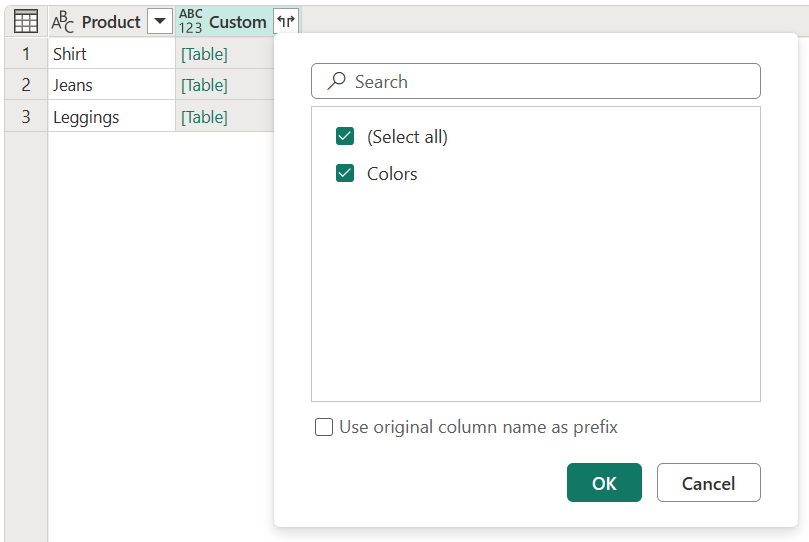
Task: Click the ABC123 data type icon for Custom
Action: 190,21
